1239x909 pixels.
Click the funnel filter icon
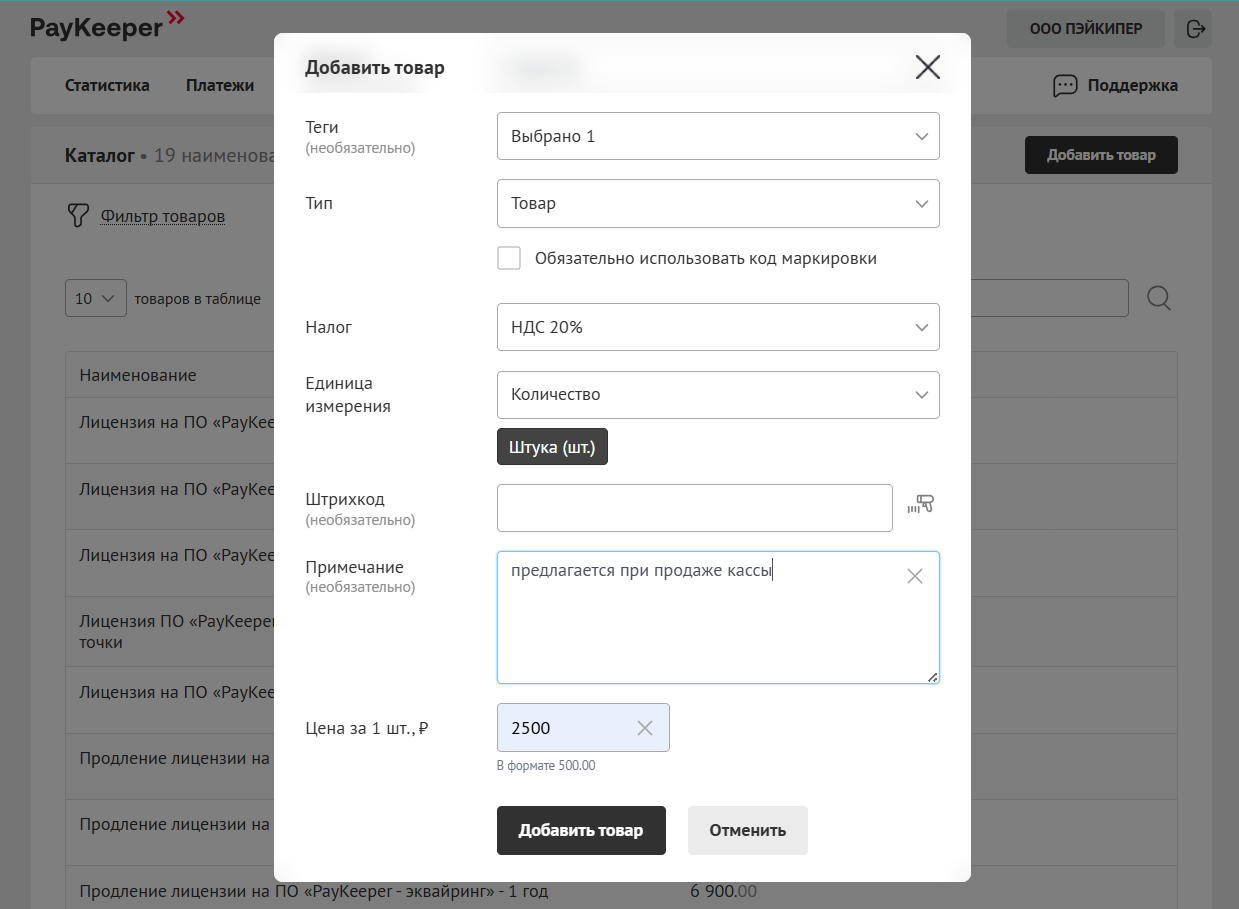pyautogui.click(x=77, y=216)
